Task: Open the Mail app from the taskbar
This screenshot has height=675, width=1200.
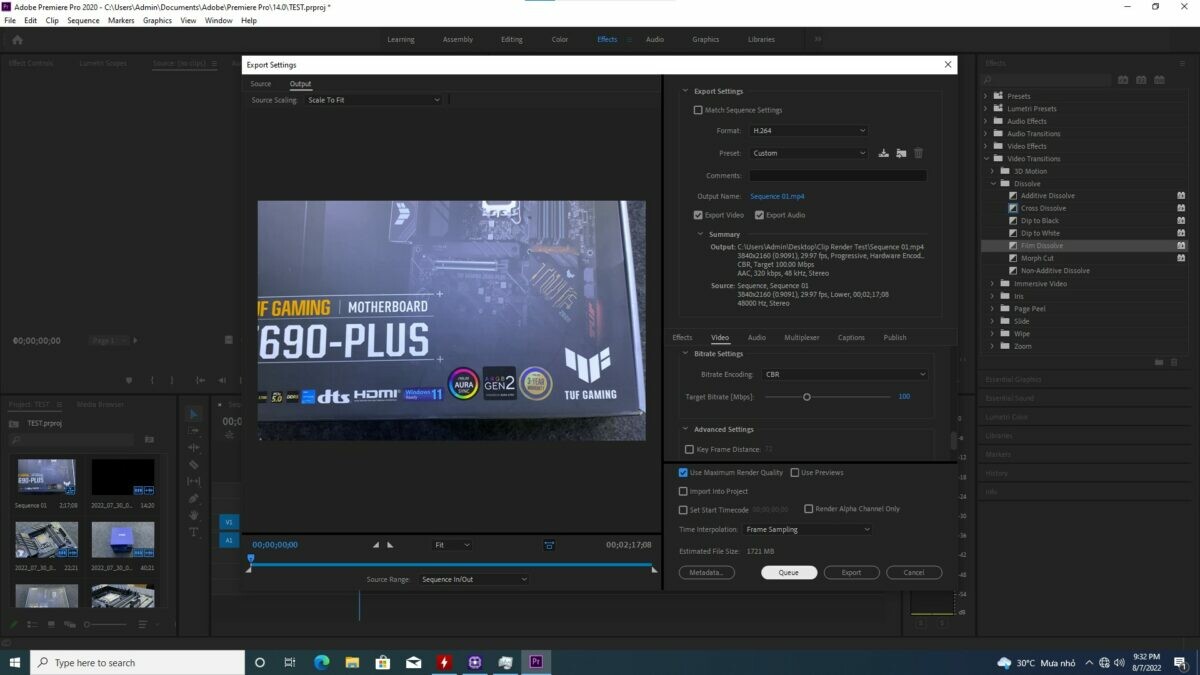Action: pyautogui.click(x=413, y=662)
